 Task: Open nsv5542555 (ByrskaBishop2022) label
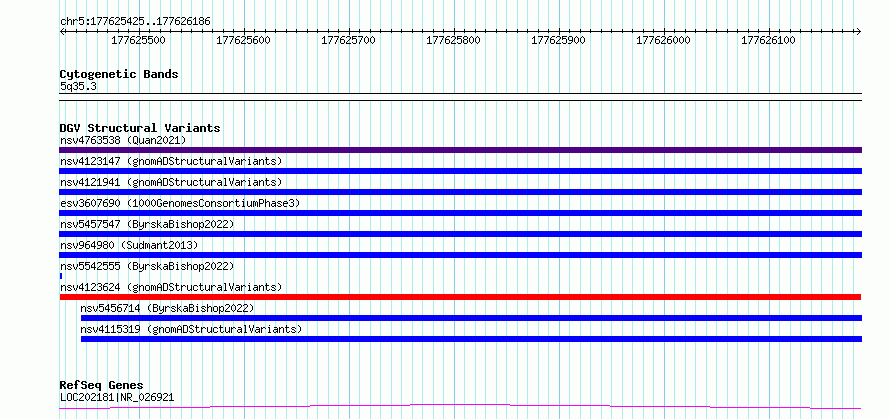(147, 266)
